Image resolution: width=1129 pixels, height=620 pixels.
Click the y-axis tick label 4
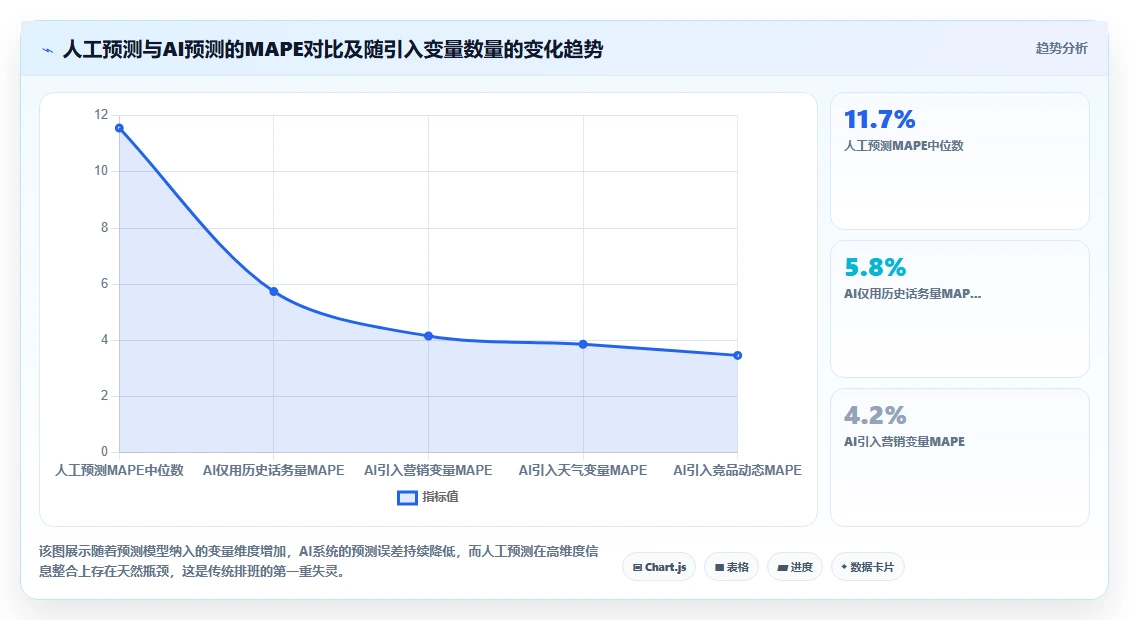(x=104, y=339)
